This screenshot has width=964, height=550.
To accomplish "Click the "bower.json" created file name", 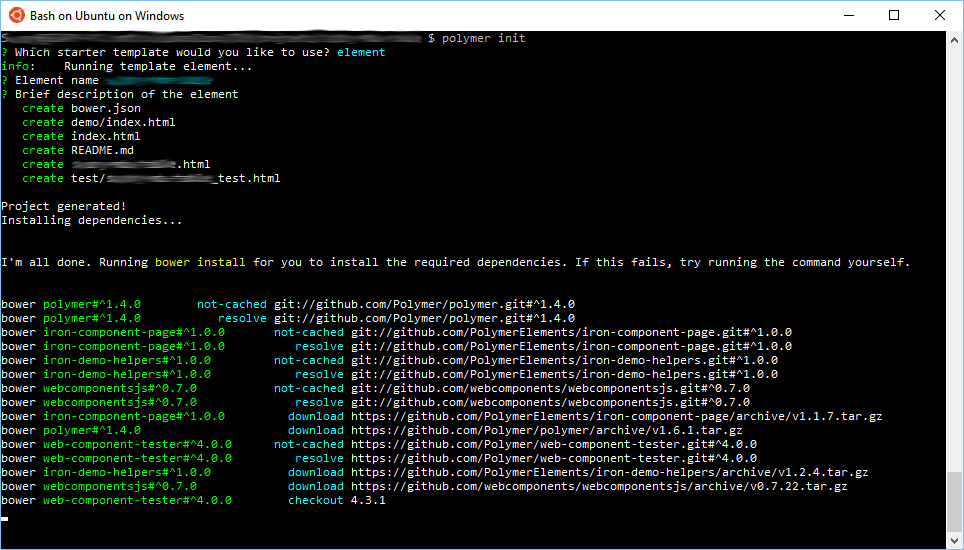I will [x=106, y=108].
